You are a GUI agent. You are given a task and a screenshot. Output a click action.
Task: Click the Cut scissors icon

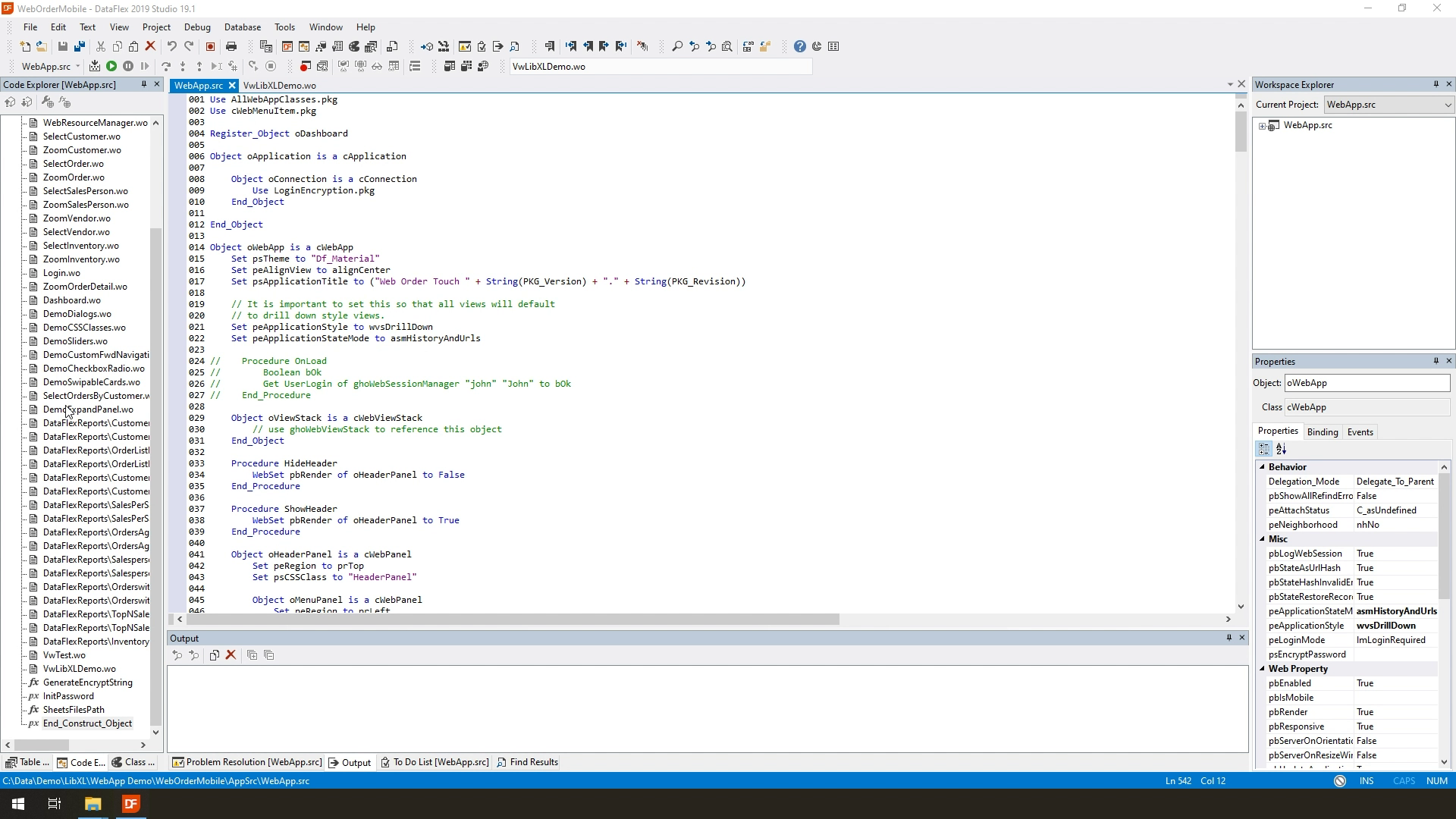[100, 47]
